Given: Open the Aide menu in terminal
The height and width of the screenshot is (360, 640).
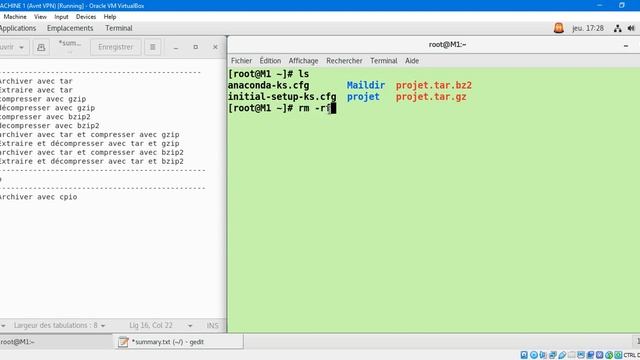Looking at the screenshot, I should pyautogui.click(x=412, y=61).
